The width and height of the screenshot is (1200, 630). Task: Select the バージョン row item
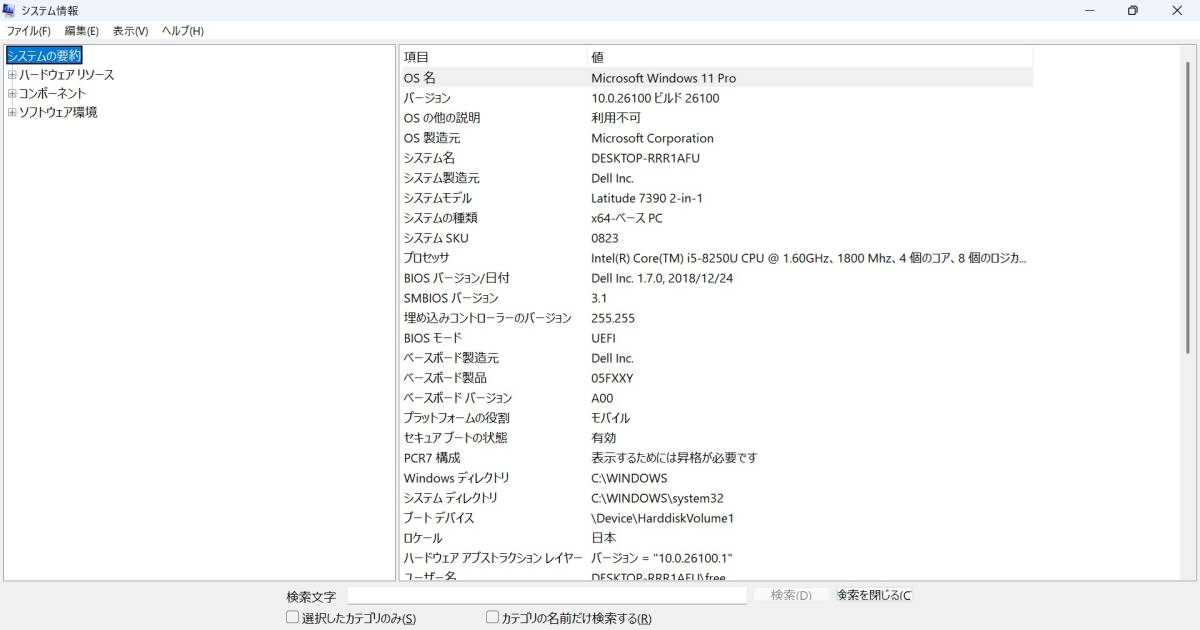coord(716,98)
